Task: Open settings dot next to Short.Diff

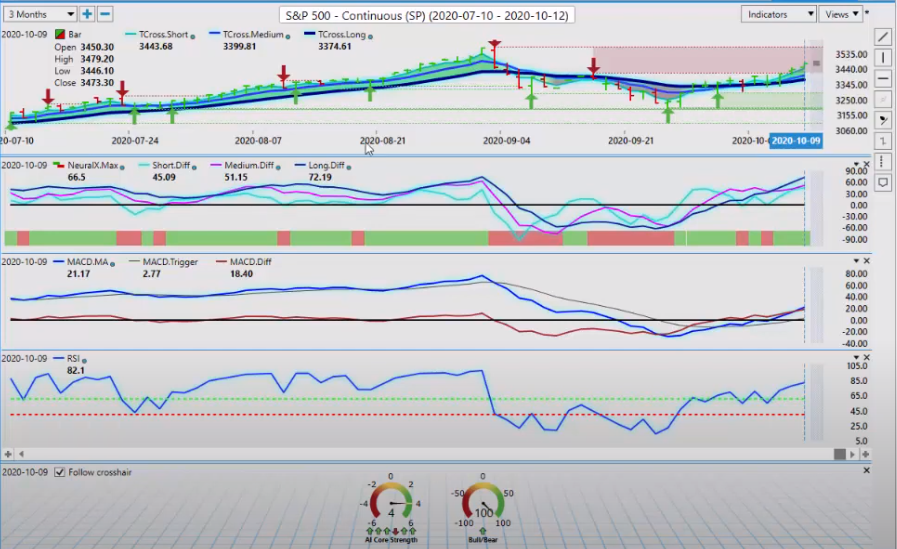Action: [195, 168]
